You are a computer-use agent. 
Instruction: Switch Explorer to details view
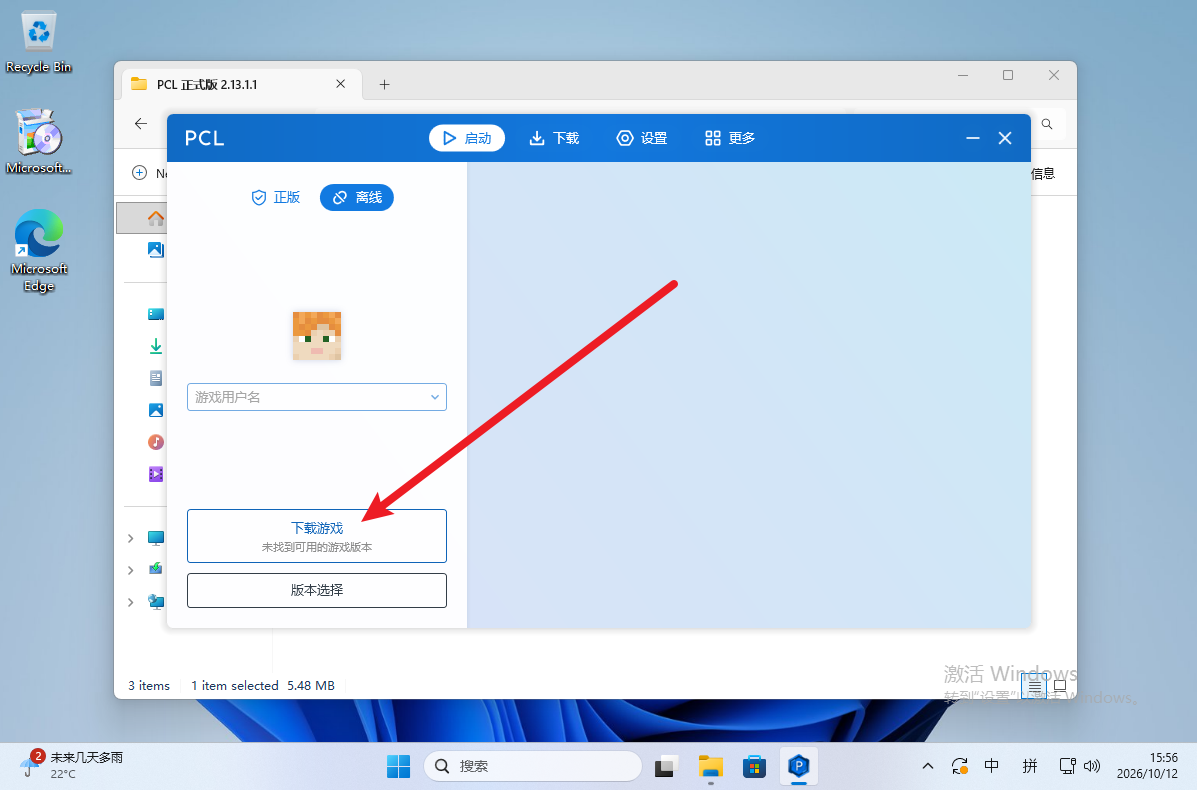tap(1034, 686)
